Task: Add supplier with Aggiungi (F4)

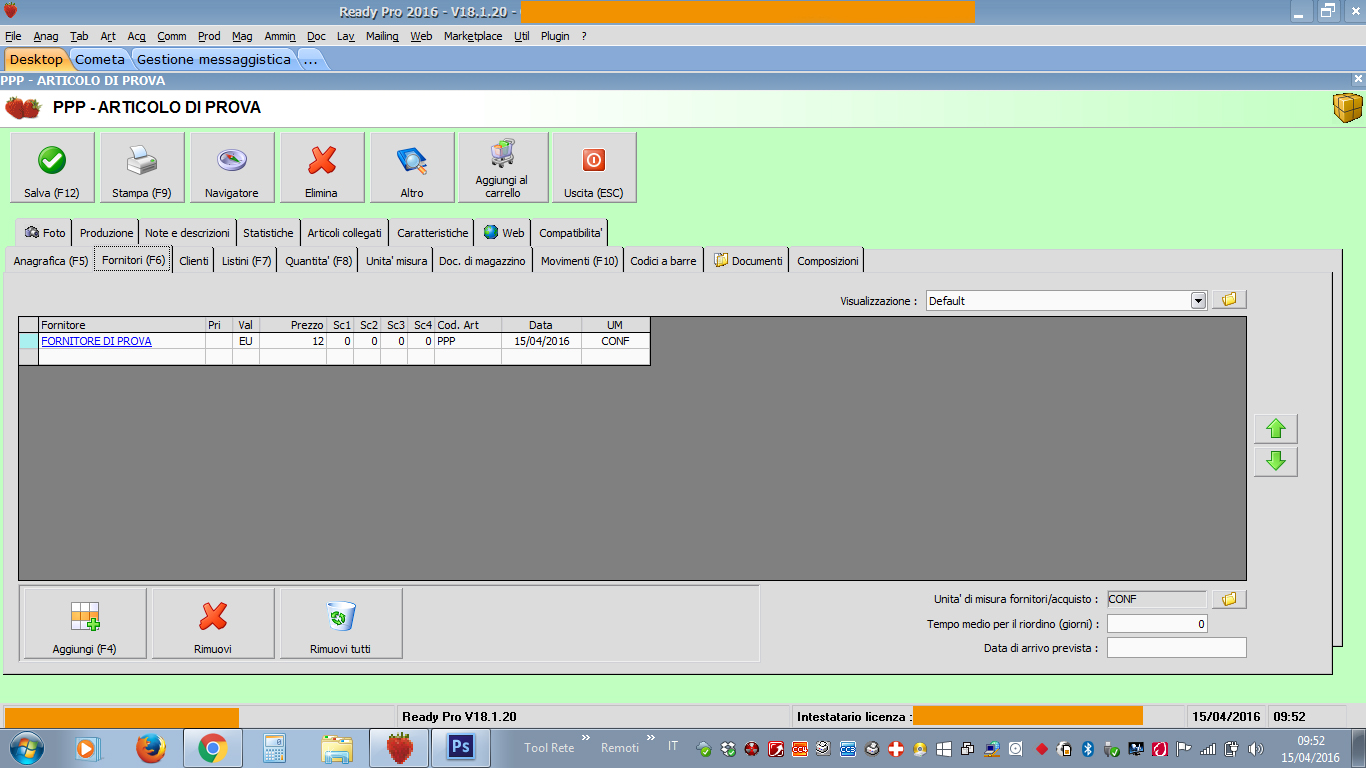Action: [x=85, y=623]
